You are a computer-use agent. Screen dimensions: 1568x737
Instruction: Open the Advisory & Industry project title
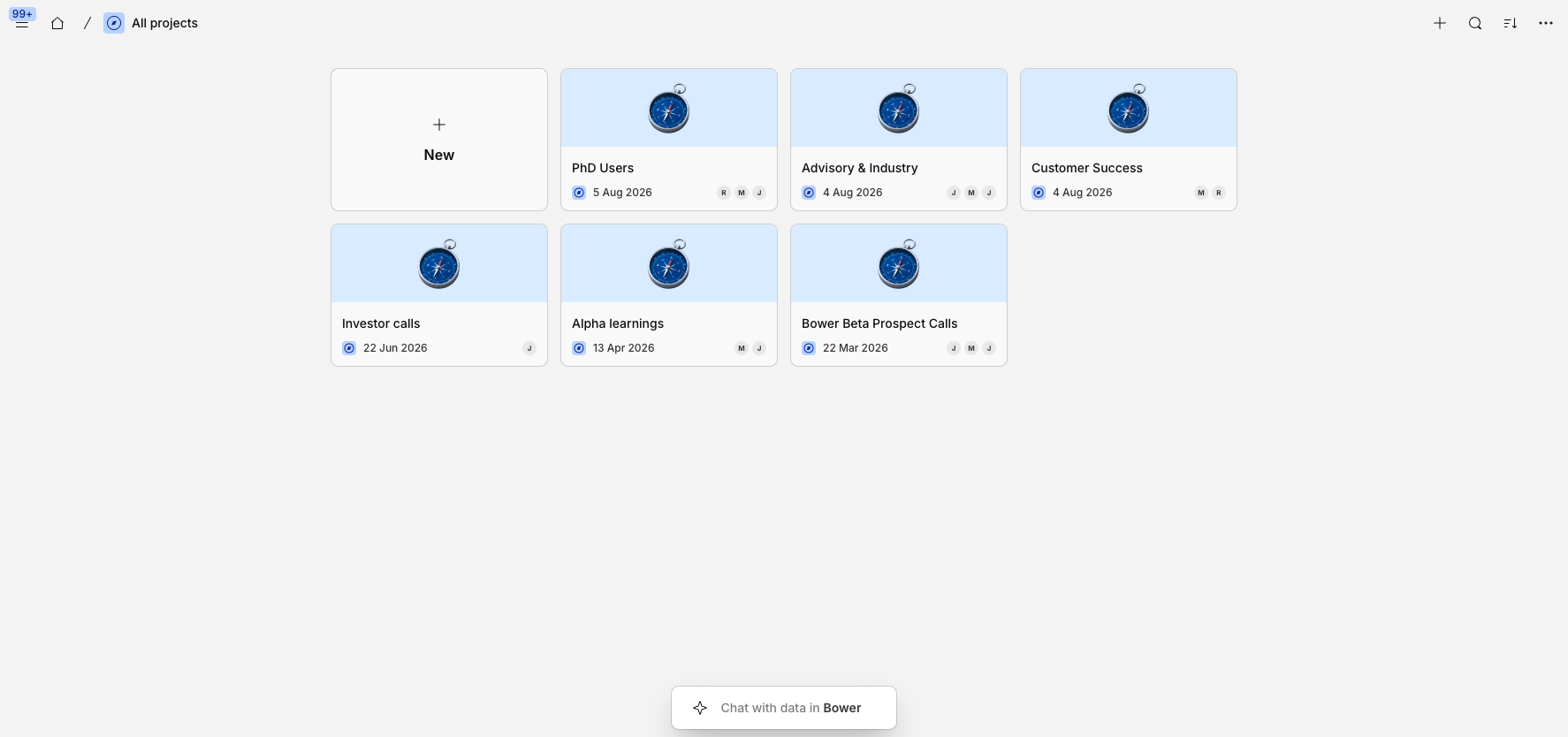pos(860,168)
